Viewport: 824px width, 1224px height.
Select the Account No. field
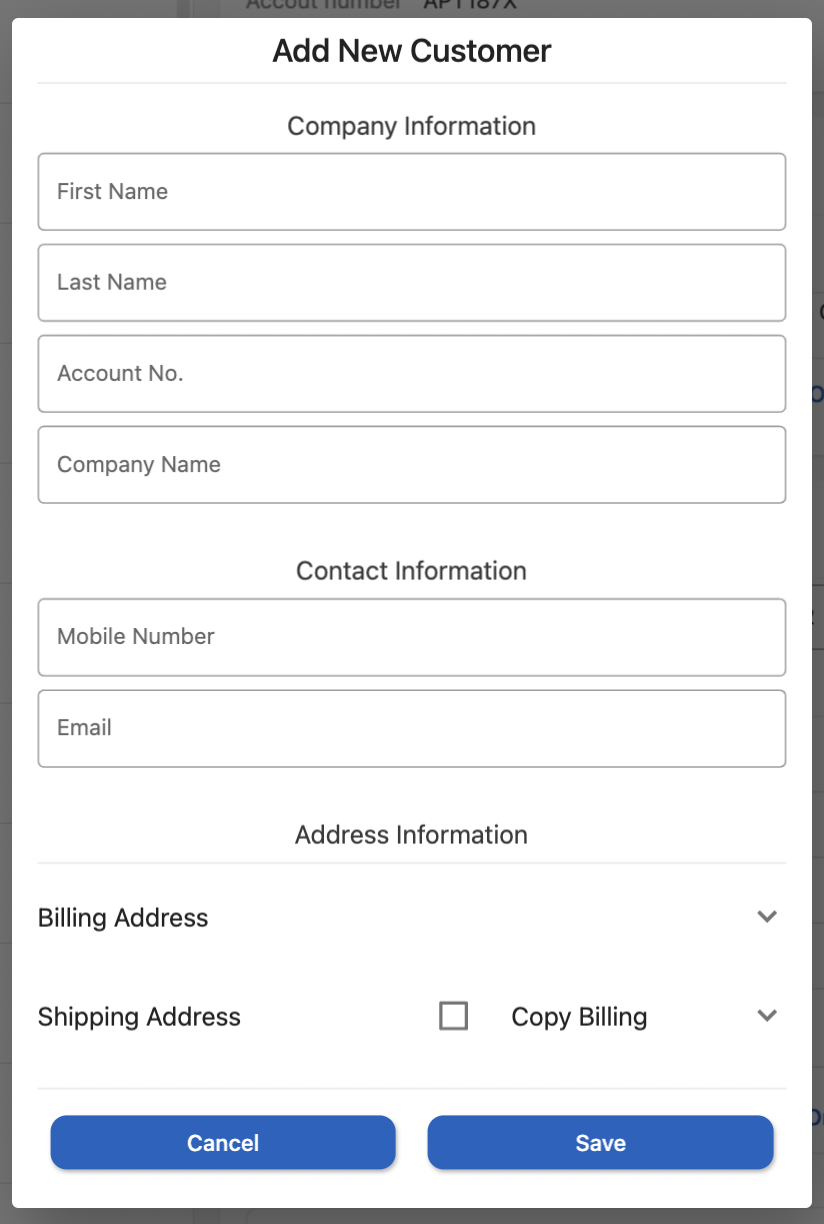411,374
